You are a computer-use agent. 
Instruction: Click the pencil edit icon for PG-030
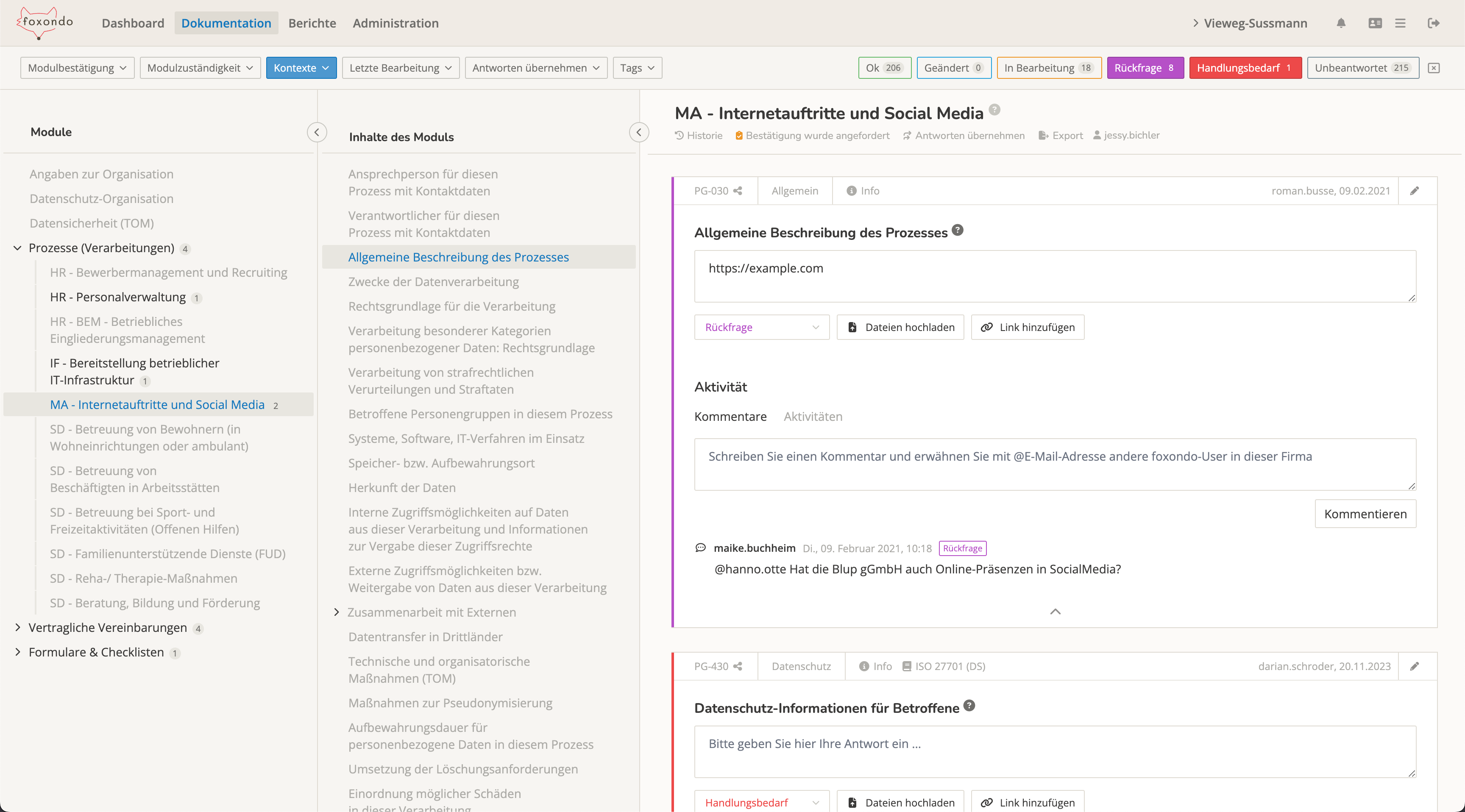click(x=1415, y=191)
